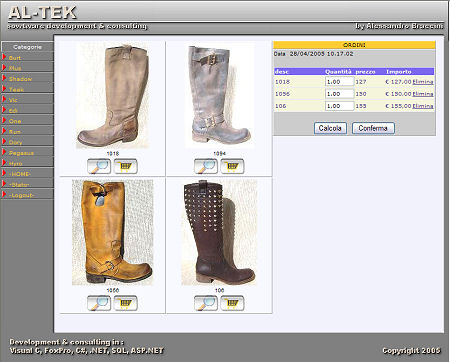Select the order date '28/04/2005 10.17.02'
This screenshot has width=450, height=362.
[x=321, y=54]
